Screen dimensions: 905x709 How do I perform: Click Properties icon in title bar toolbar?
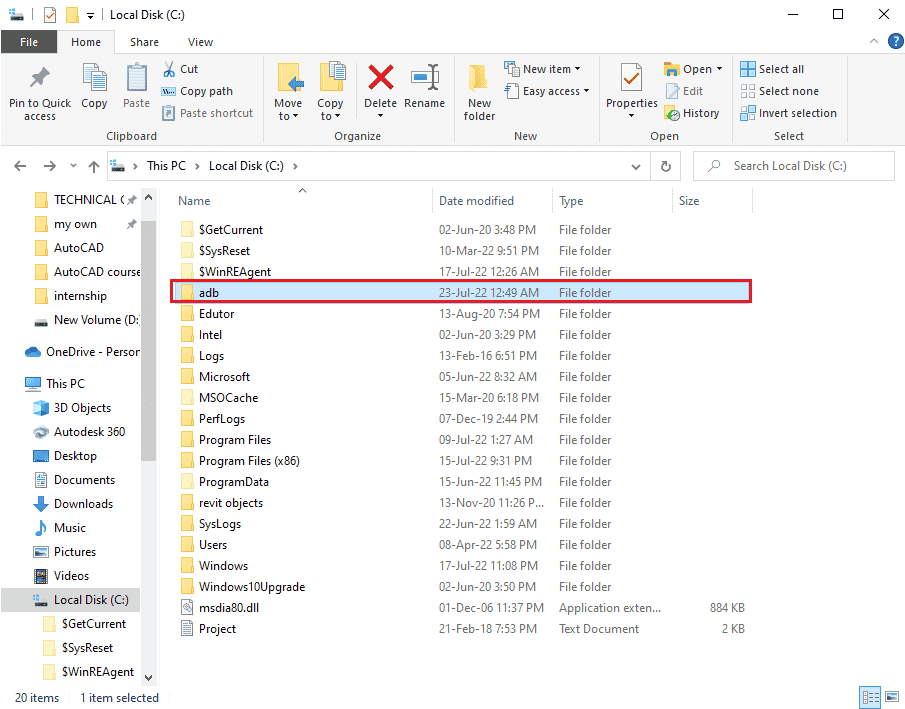click(x=50, y=15)
